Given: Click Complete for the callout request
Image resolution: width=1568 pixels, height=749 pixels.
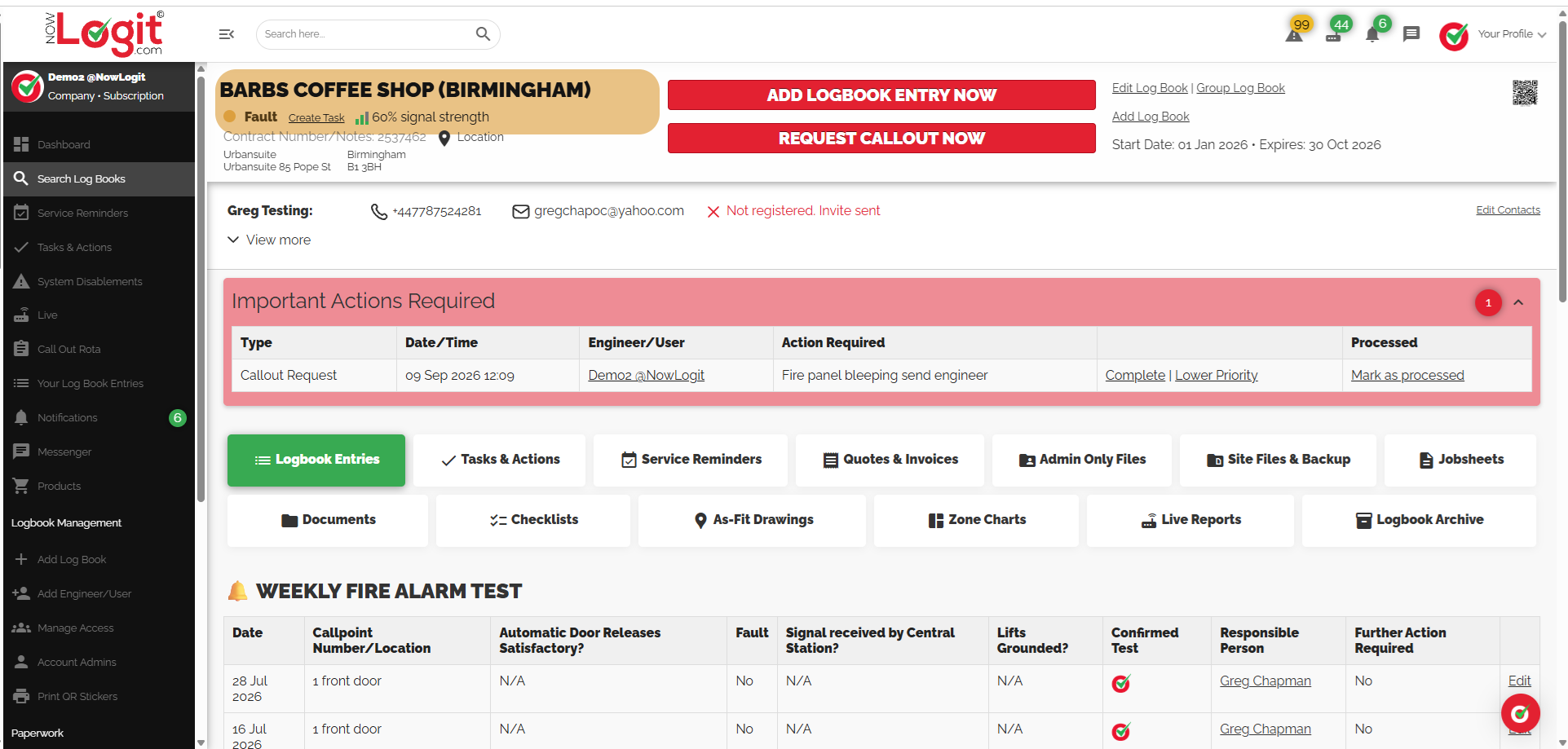Looking at the screenshot, I should pos(1135,375).
